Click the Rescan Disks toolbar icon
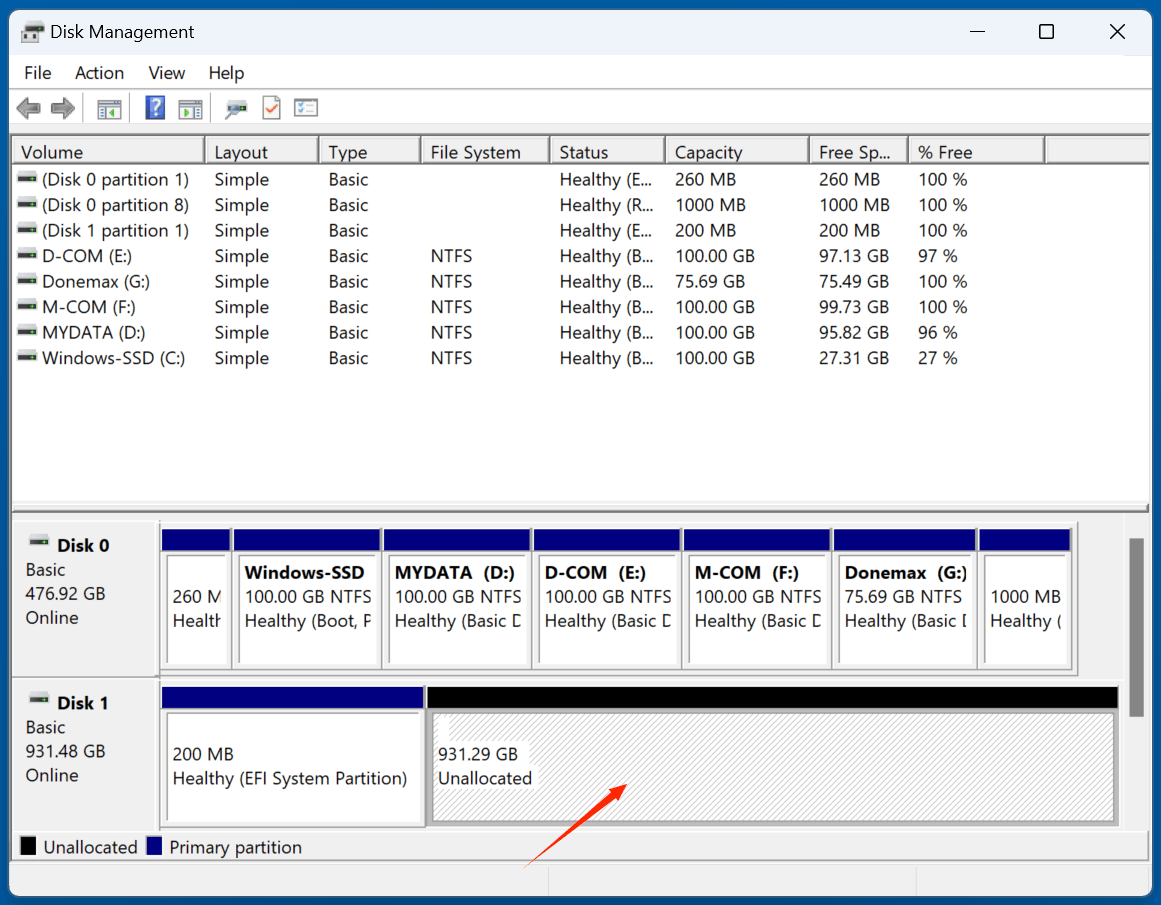 235,107
